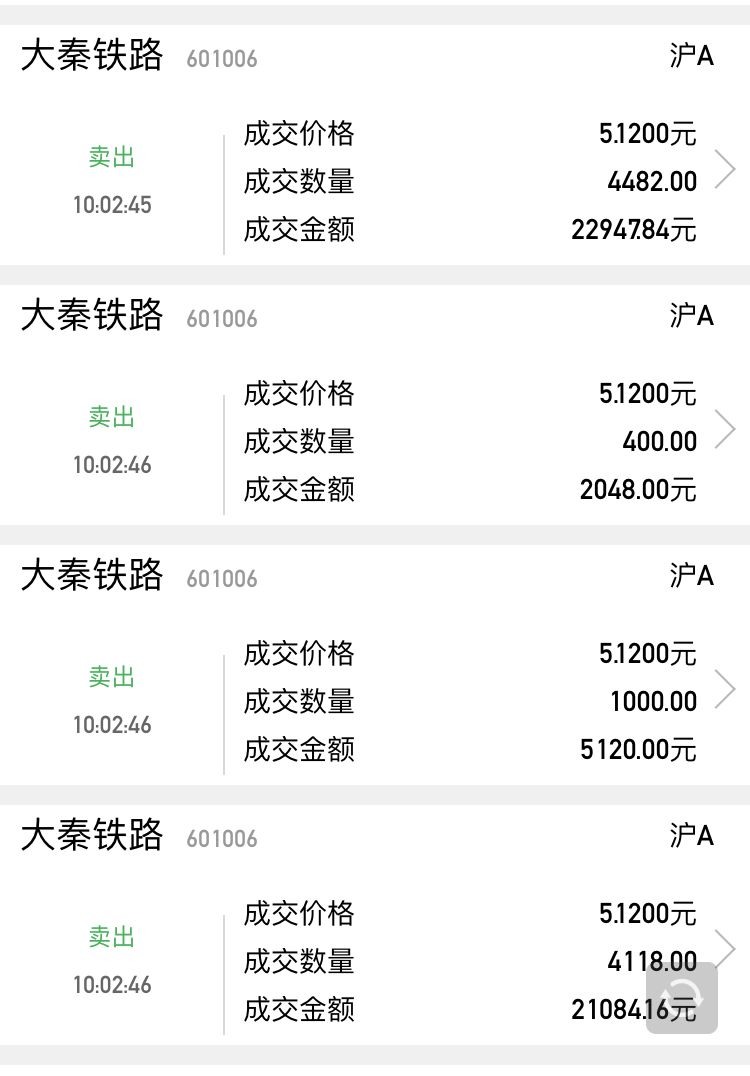Screen dimensions: 750x1076
Task: Select the 22947.84元 transaction amount
Action: [x=634, y=230]
